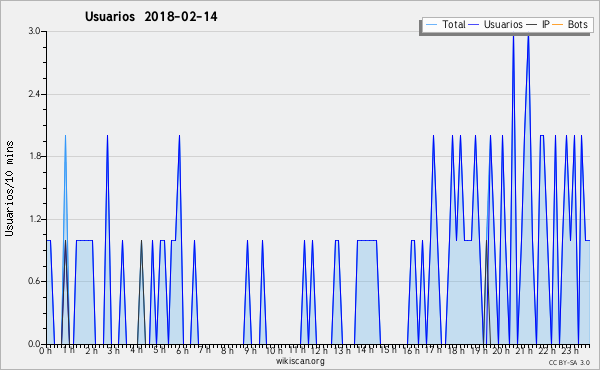Screen dimensions: 600x370
Task: Click the '3 h' x-axis label
Action: [114, 350]
